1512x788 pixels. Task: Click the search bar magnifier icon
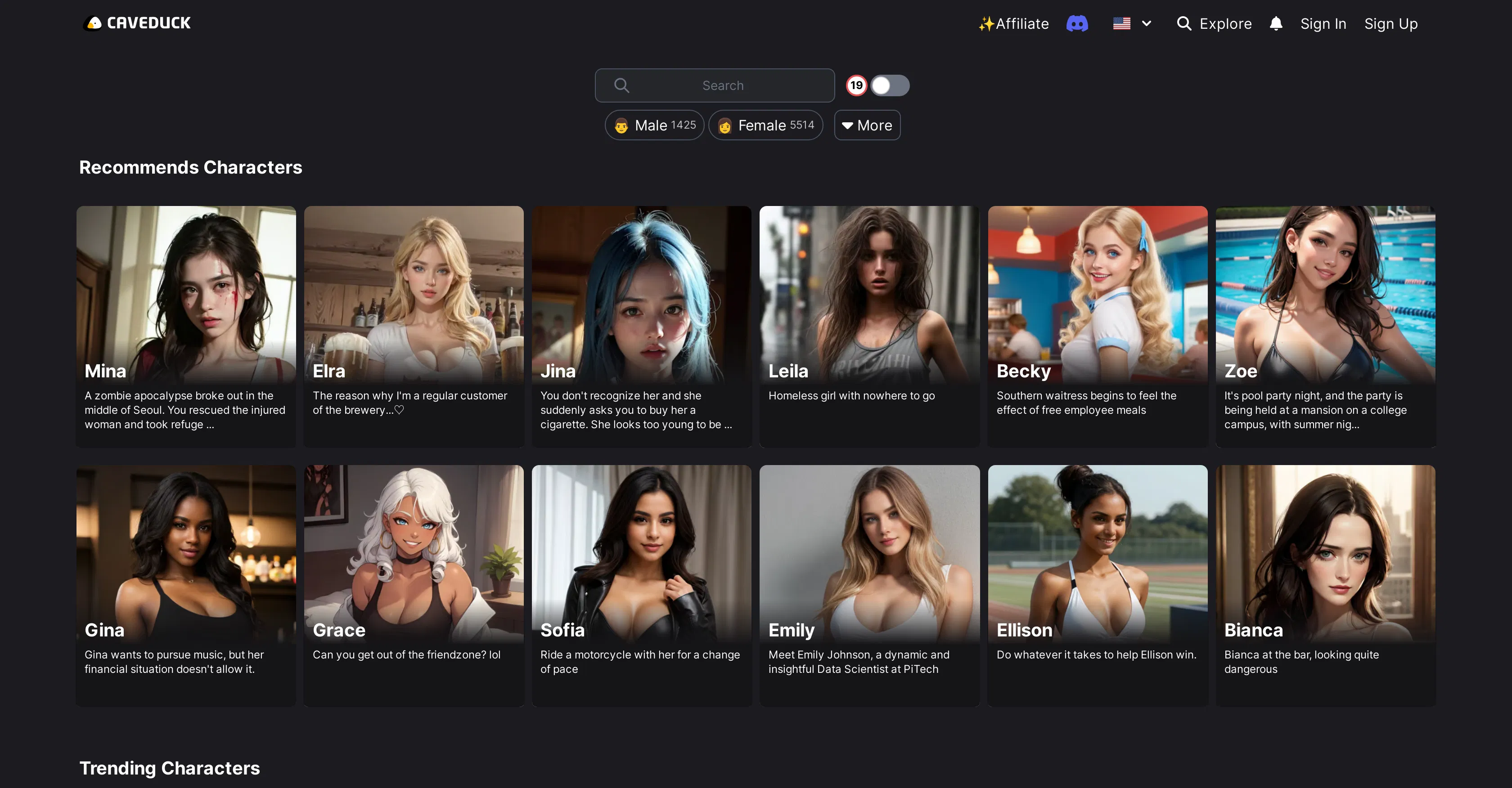(x=621, y=85)
